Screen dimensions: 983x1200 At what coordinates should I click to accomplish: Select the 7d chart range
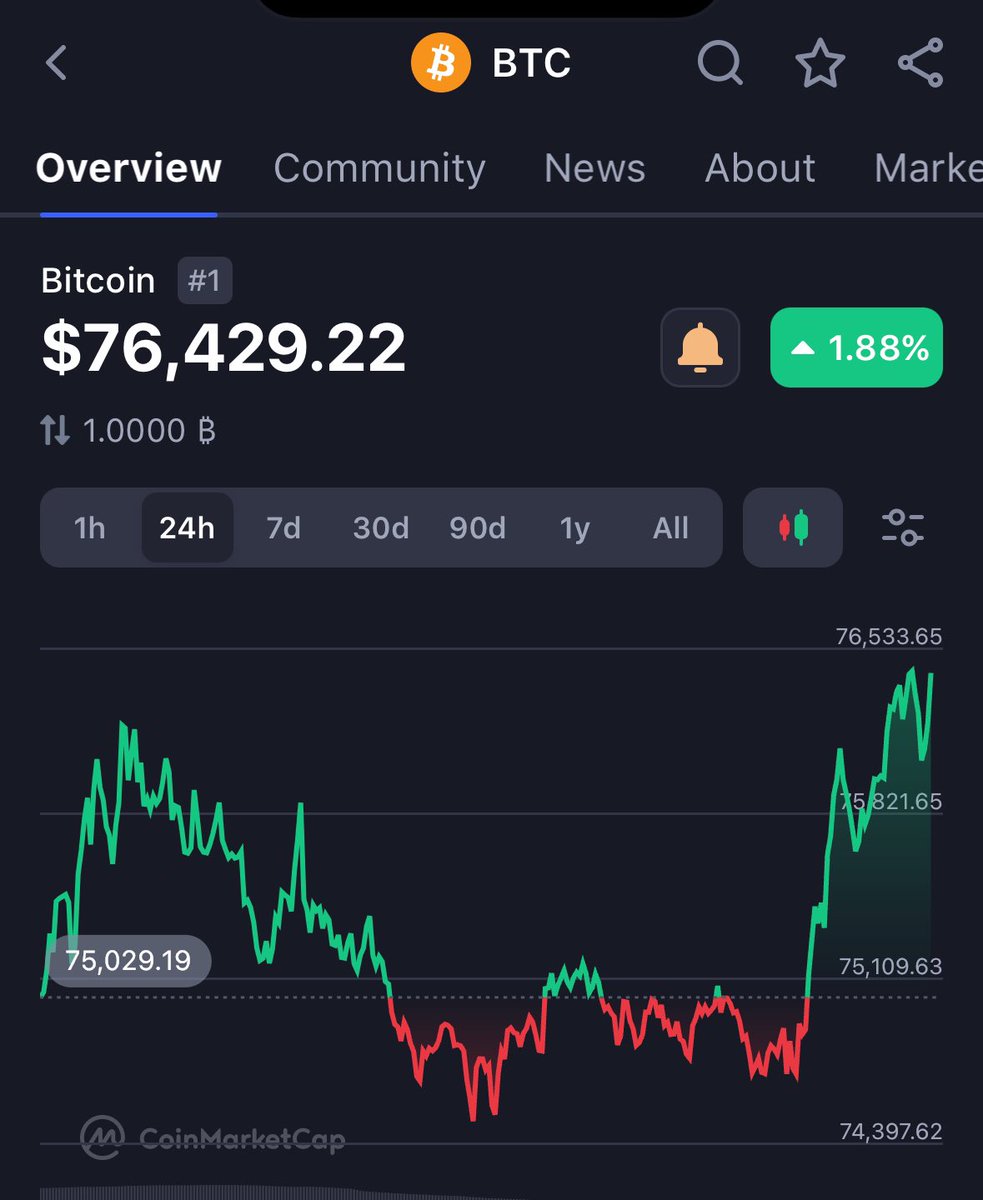click(283, 527)
